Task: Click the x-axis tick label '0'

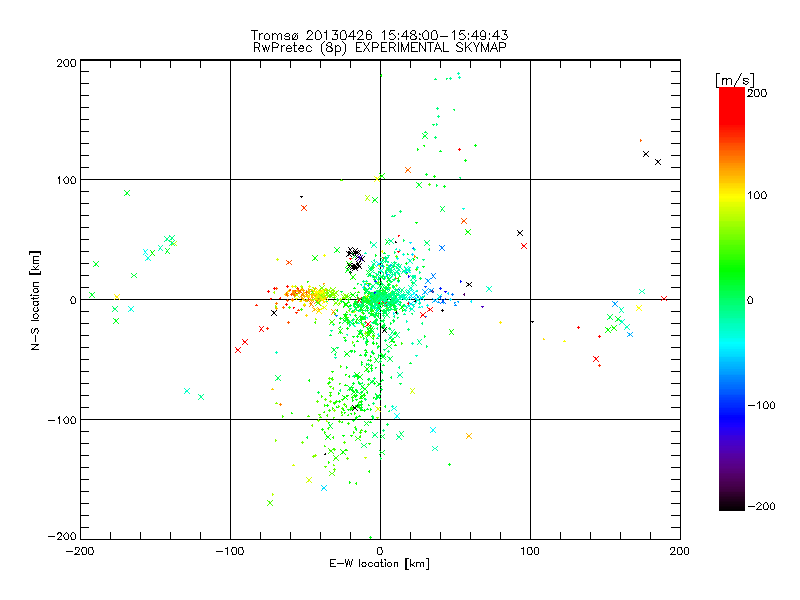Action: 380,551
